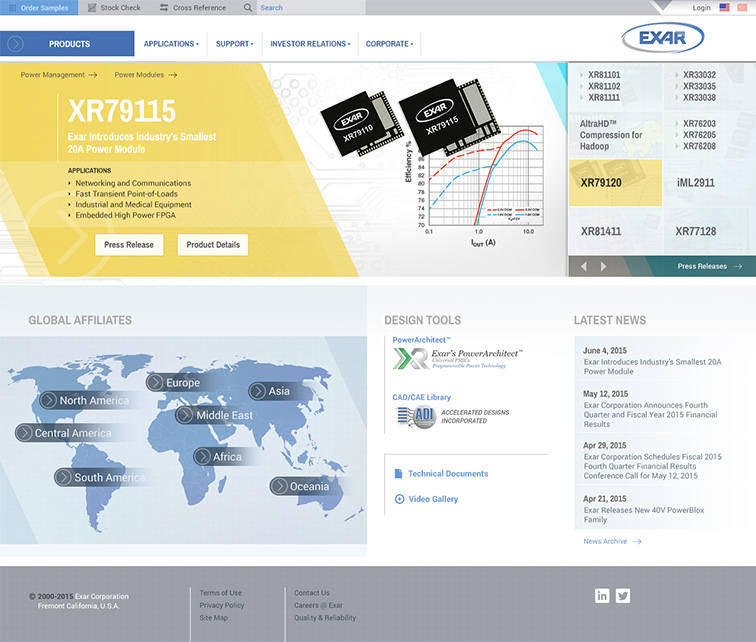Open Exar's Twitter page via footer icon

point(623,596)
